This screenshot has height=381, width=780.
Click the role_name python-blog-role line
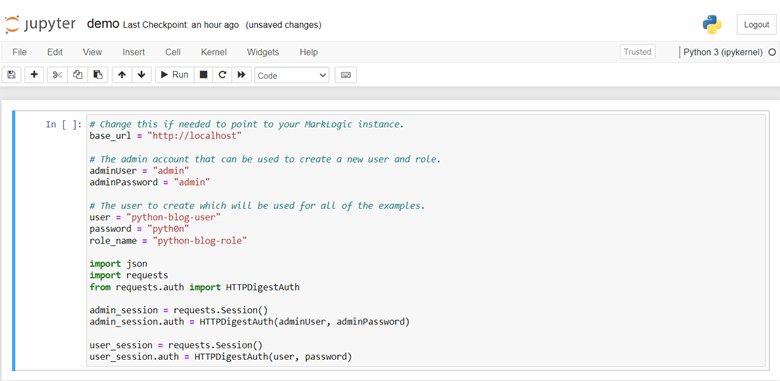pos(168,241)
